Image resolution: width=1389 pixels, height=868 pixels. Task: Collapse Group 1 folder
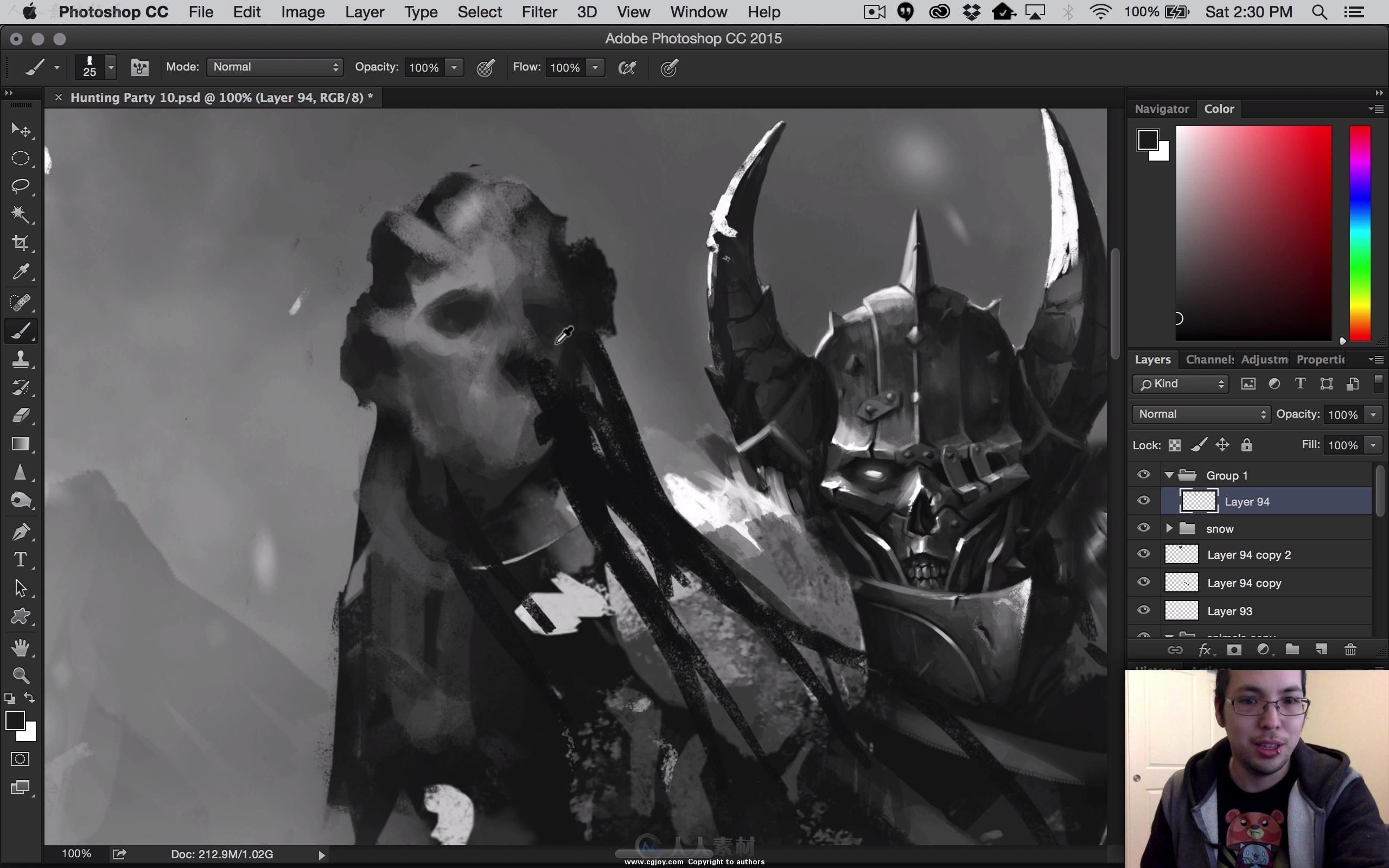pos(1169,475)
